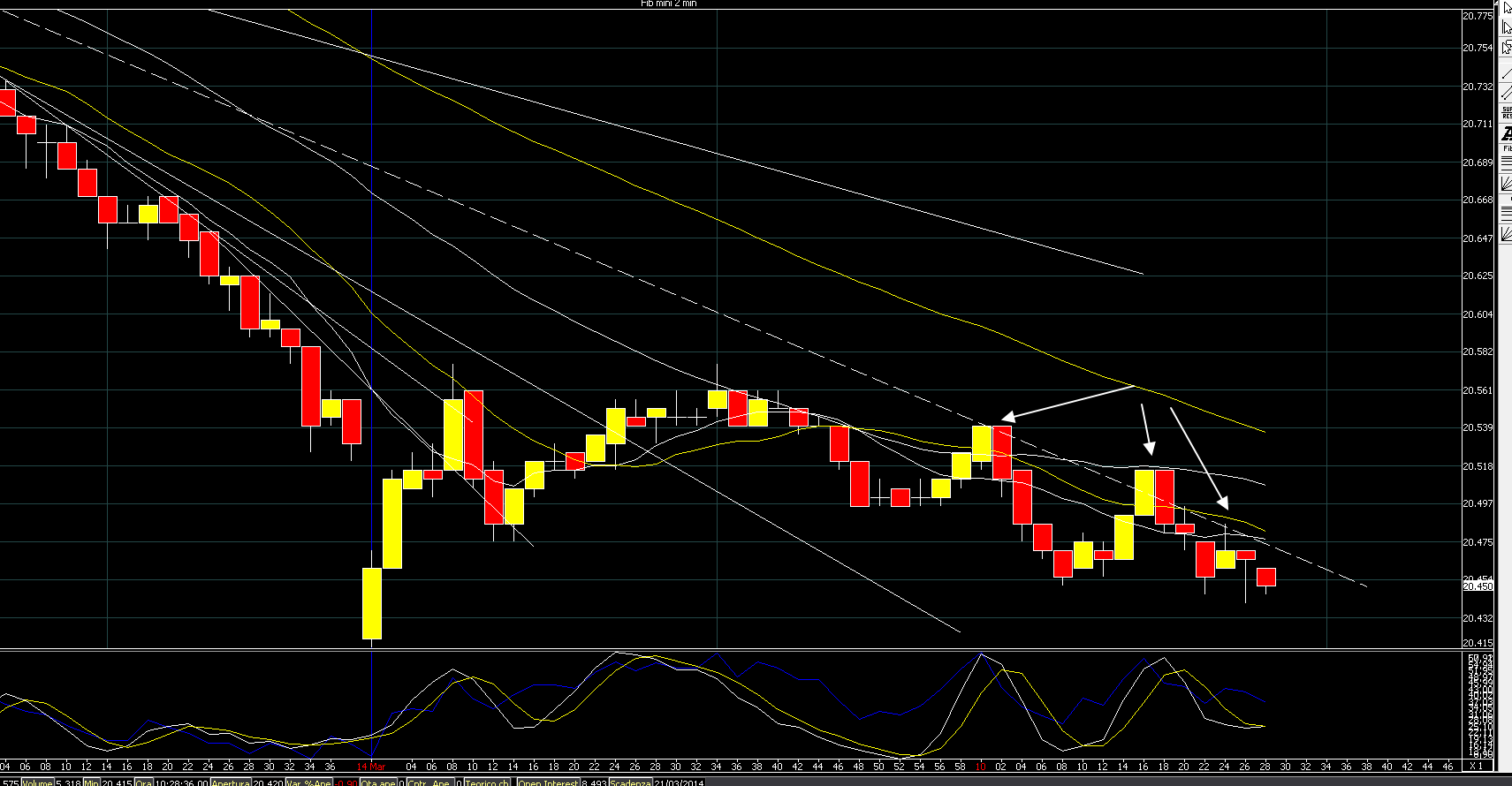
Task: Click the Ora label in status bar
Action: click(x=144, y=782)
